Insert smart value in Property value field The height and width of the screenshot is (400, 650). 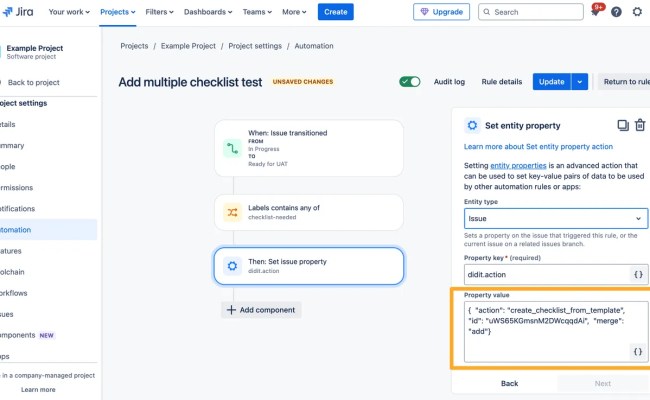tap(638, 352)
